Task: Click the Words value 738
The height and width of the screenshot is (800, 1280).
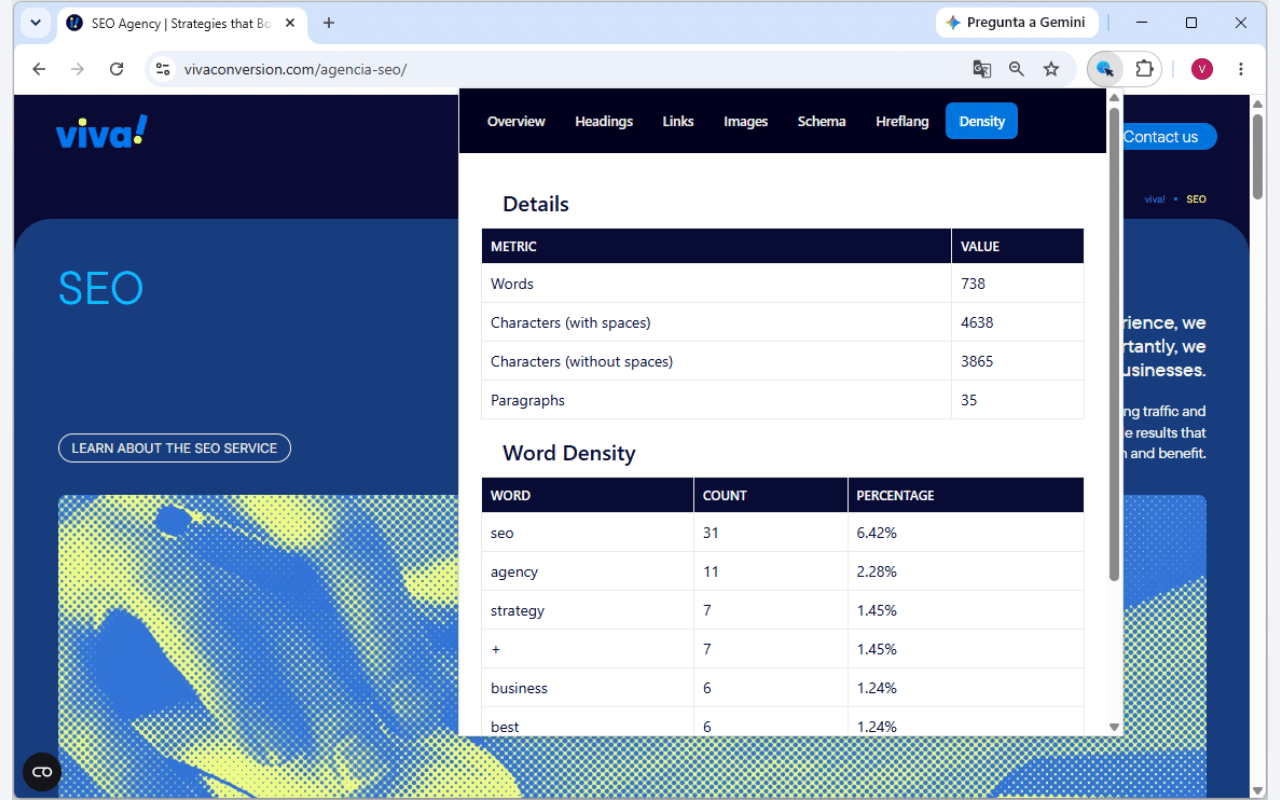Action: pyautogui.click(x=973, y=284)
